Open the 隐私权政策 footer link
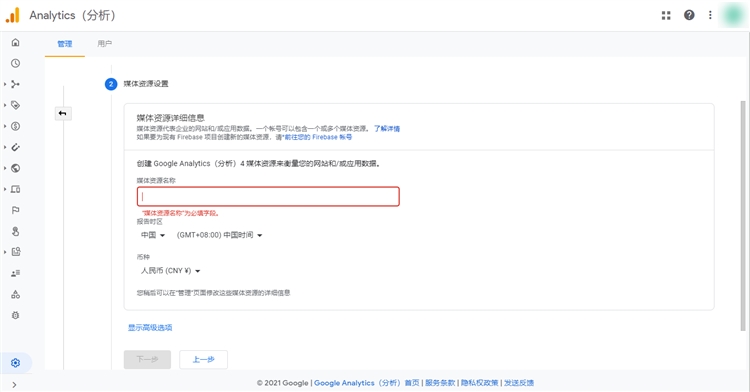Viewport: 750px width, 392px height. pos(479,383)
